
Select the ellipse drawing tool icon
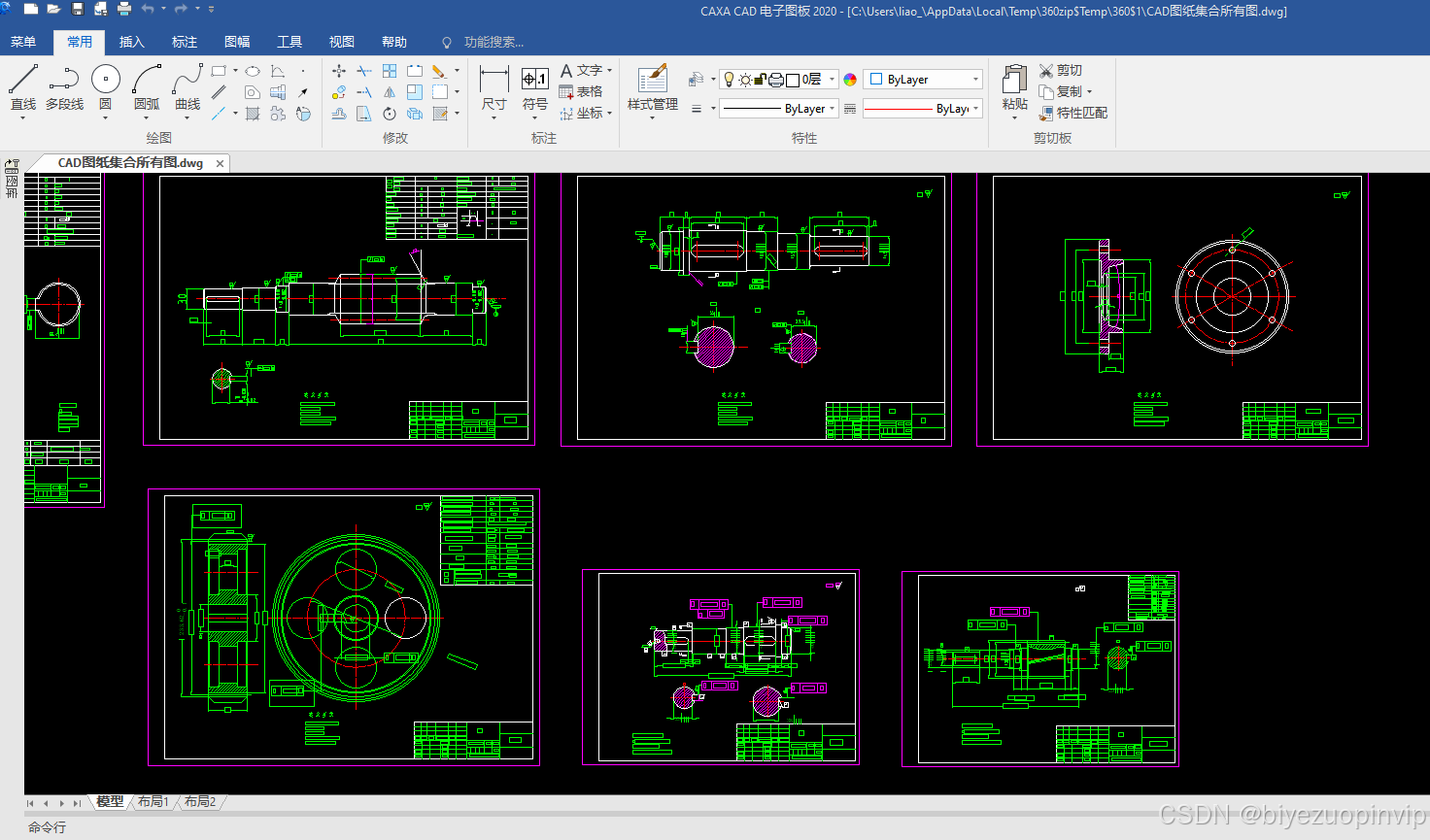(253, 71)
